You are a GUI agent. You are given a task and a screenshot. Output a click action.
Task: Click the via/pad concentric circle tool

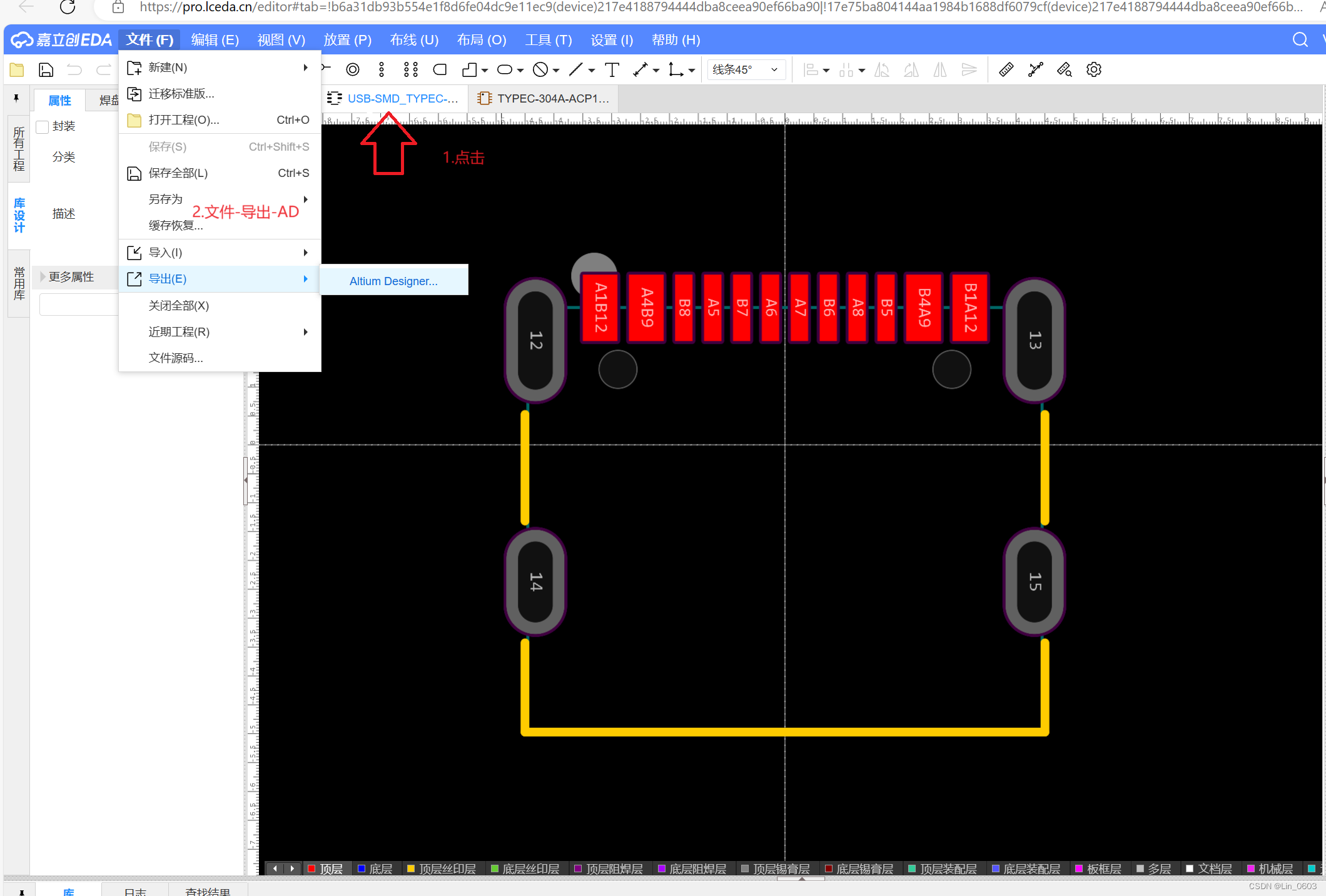point(353,69)
